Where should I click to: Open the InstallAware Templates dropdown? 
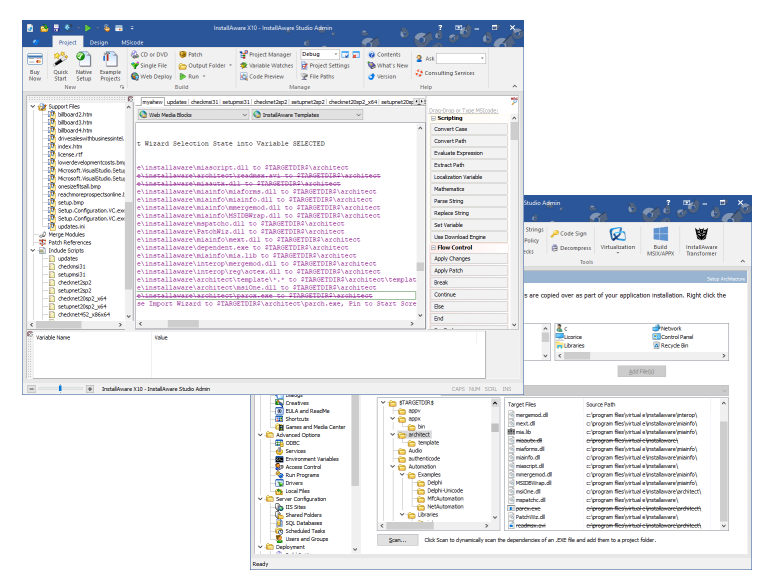pyautogui.click(x=359, y=115)
